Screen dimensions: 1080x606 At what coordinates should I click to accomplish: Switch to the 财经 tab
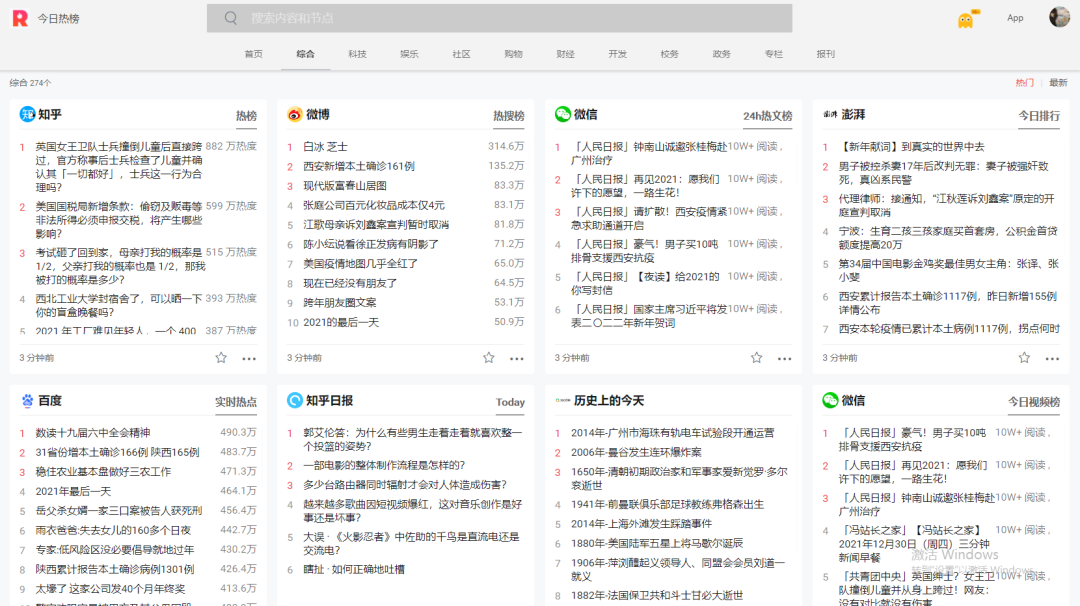[565, 54]
